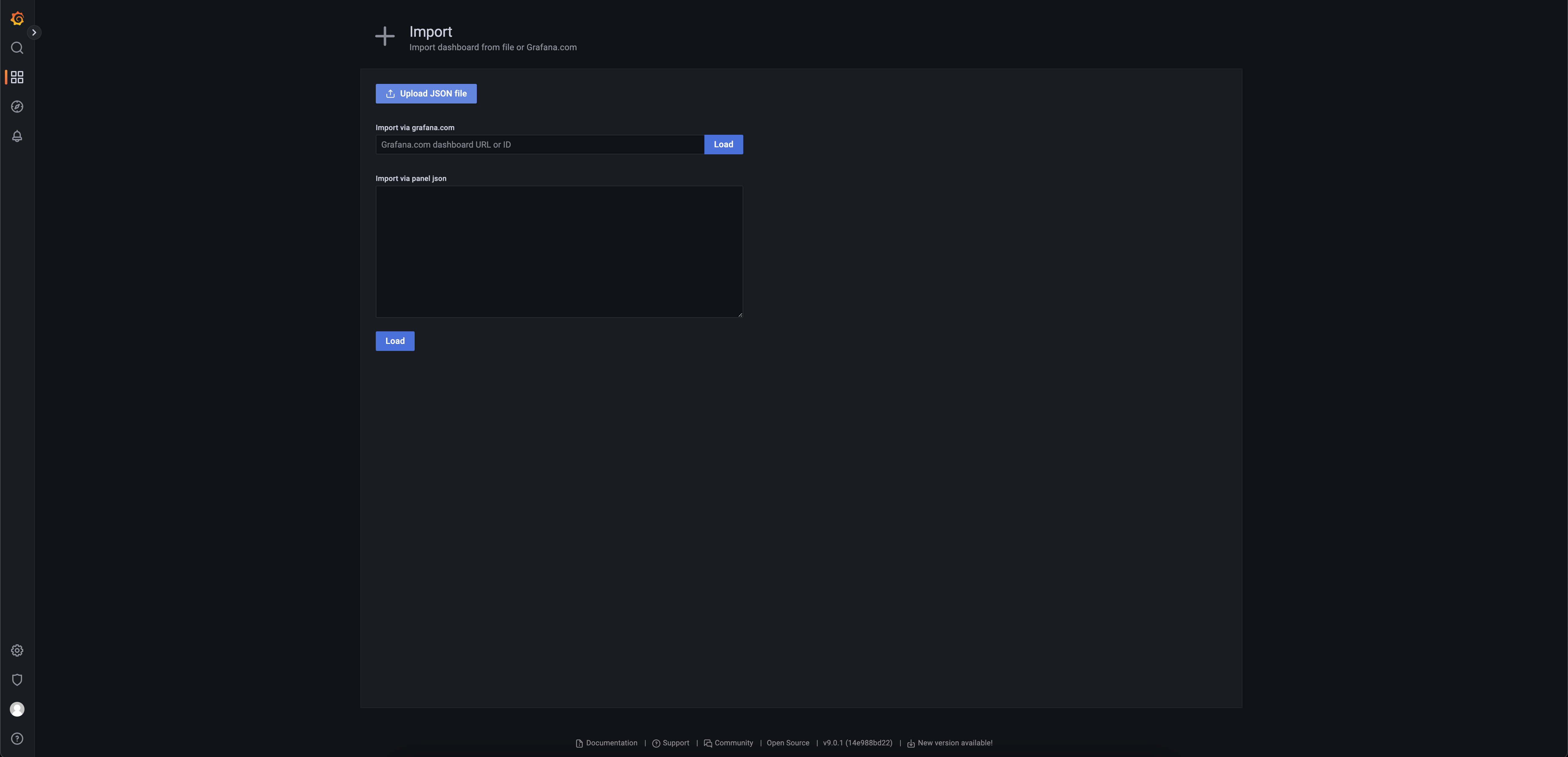Focus the Grafana.com dashboard URL or ID field
Image resolution: width=1568 pixels, height=757 pixels.
click(539, 144)
